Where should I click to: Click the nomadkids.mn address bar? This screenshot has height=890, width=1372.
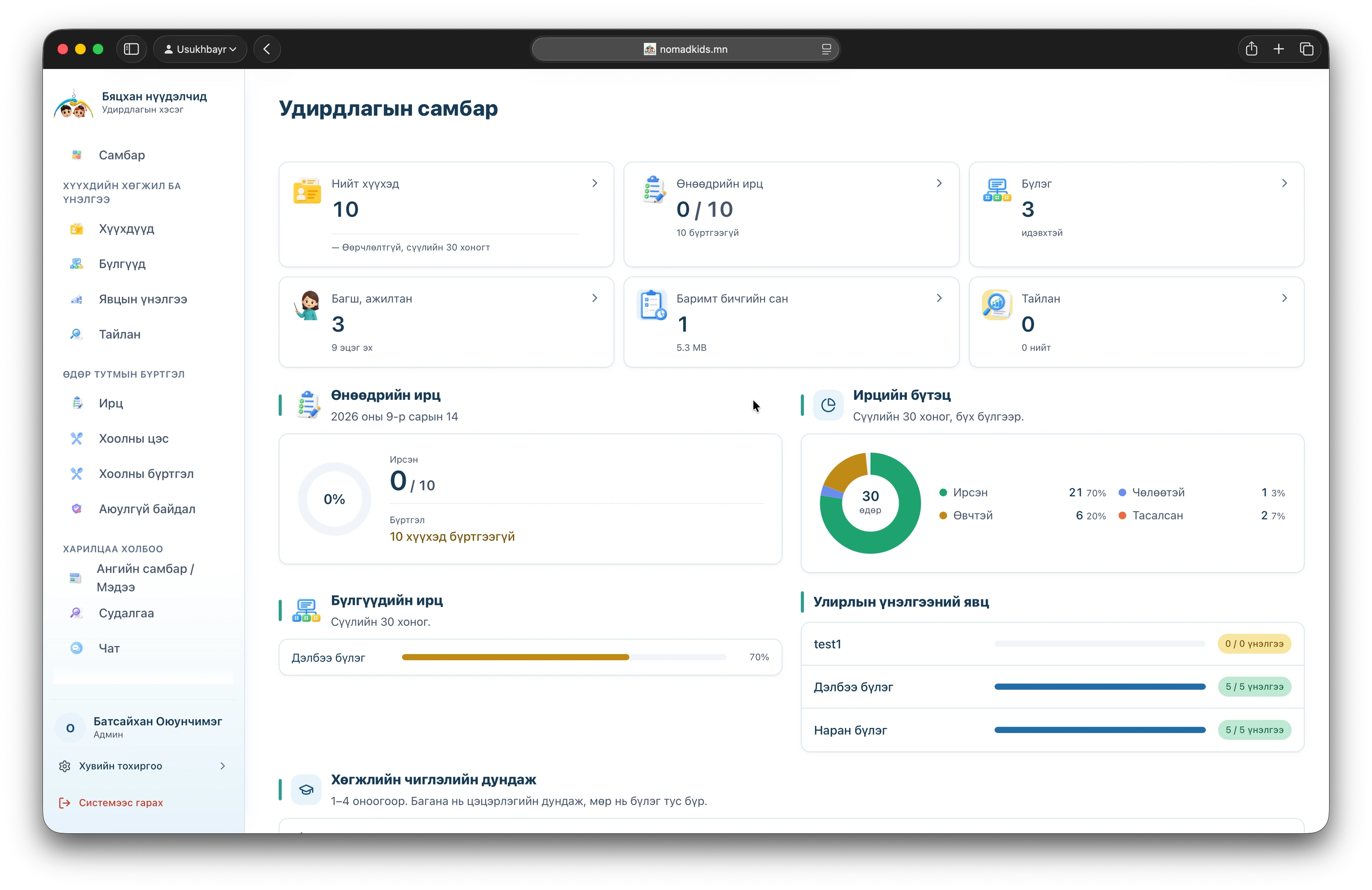[685, 49]
